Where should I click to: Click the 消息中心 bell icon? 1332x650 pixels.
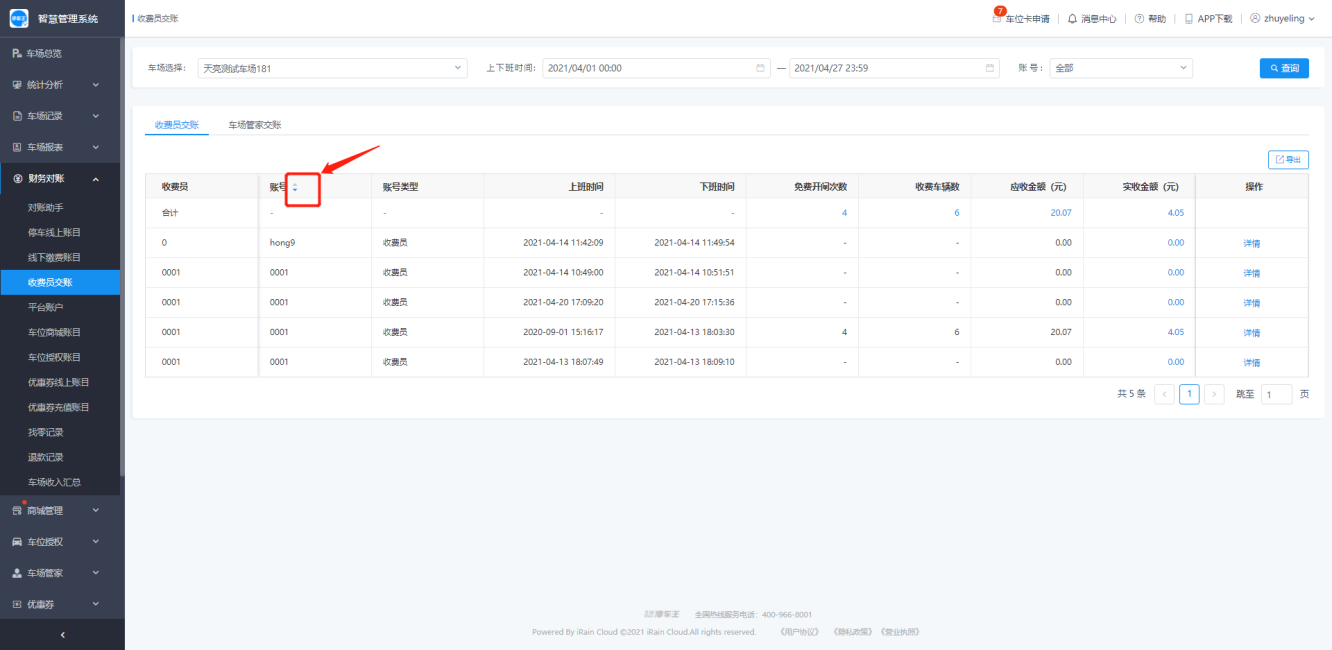coord(1073,18)
